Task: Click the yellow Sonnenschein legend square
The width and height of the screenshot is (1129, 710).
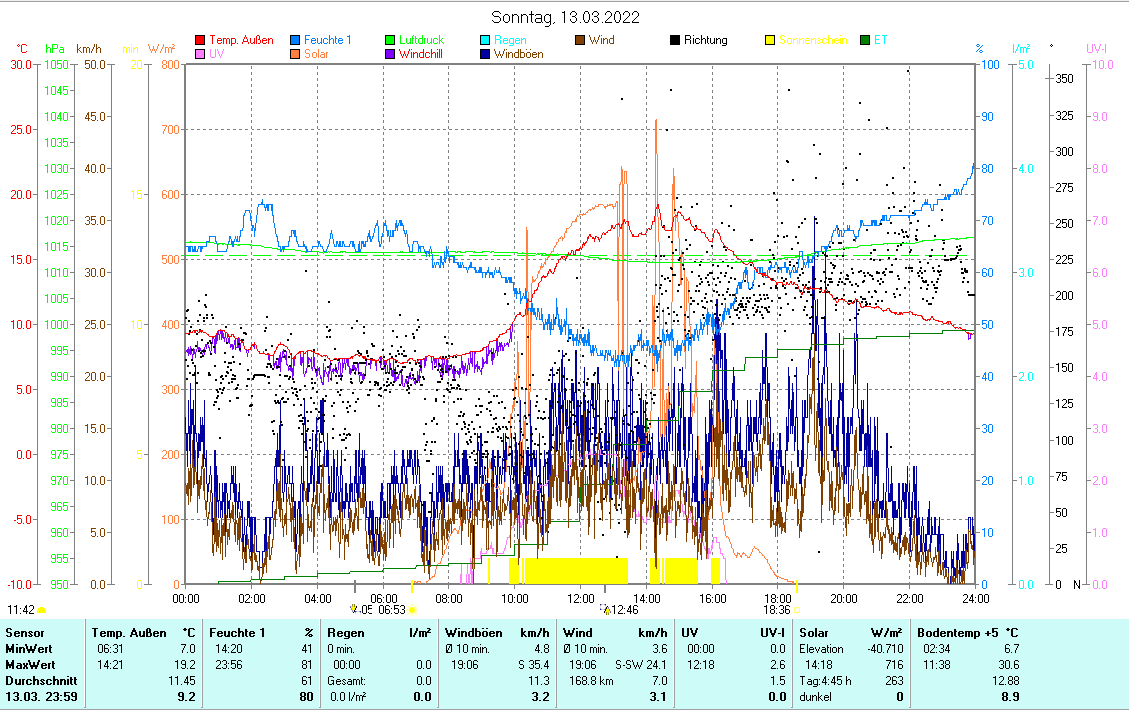Action: click(x=770, y=40)
